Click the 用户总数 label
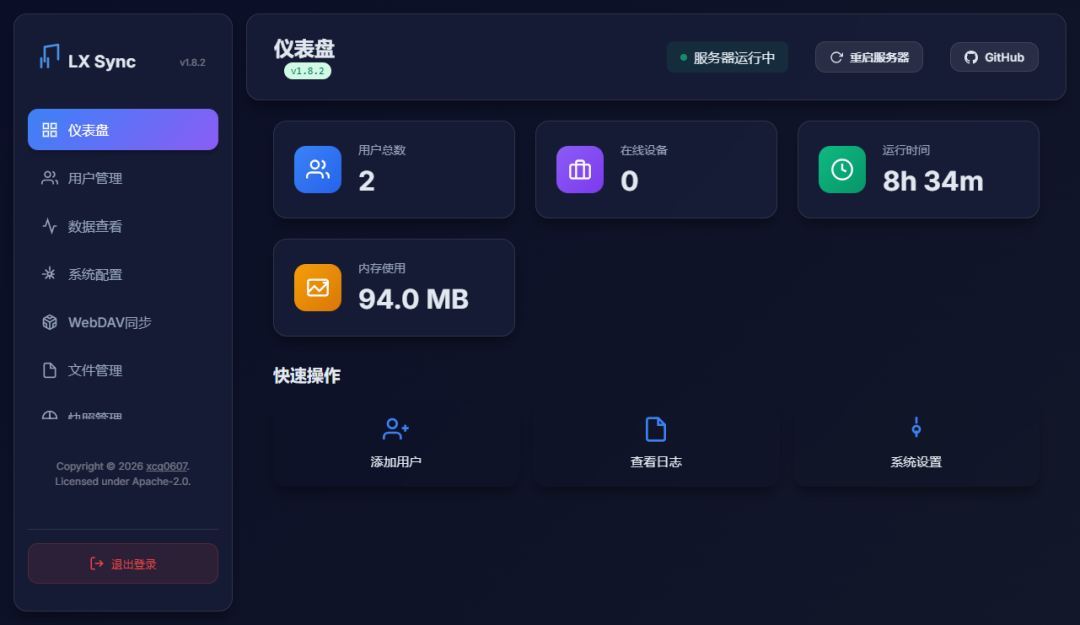Viewport: 1080px width, 625px height. pos(382,150)
